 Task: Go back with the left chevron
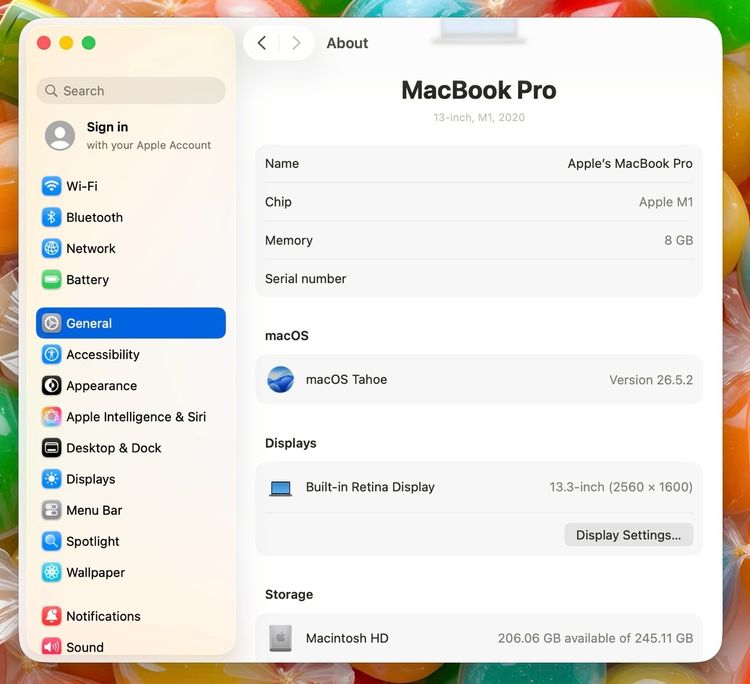(x=262, y=43)
